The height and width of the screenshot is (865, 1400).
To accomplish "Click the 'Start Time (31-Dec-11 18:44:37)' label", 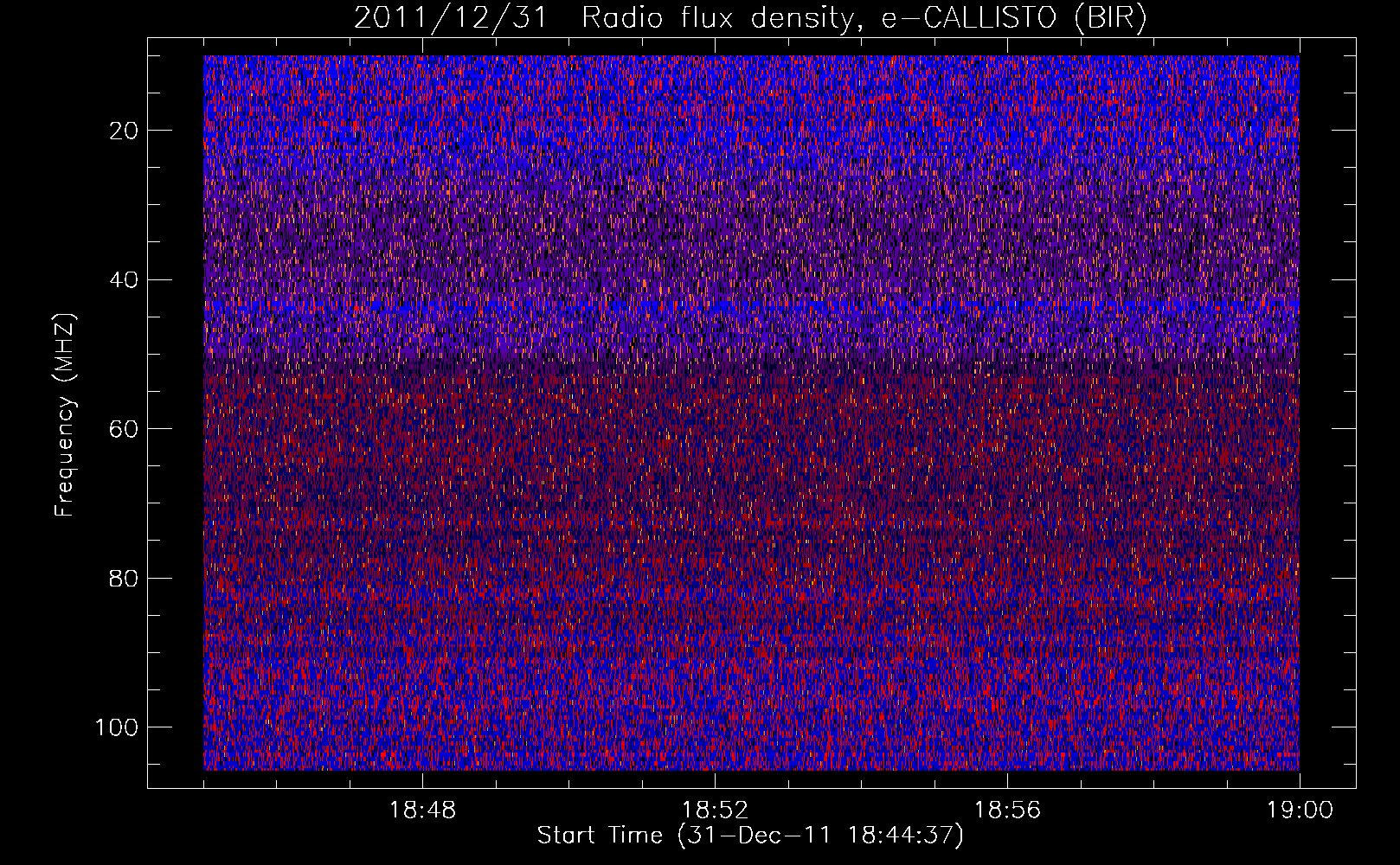I will tap(750, 836).
